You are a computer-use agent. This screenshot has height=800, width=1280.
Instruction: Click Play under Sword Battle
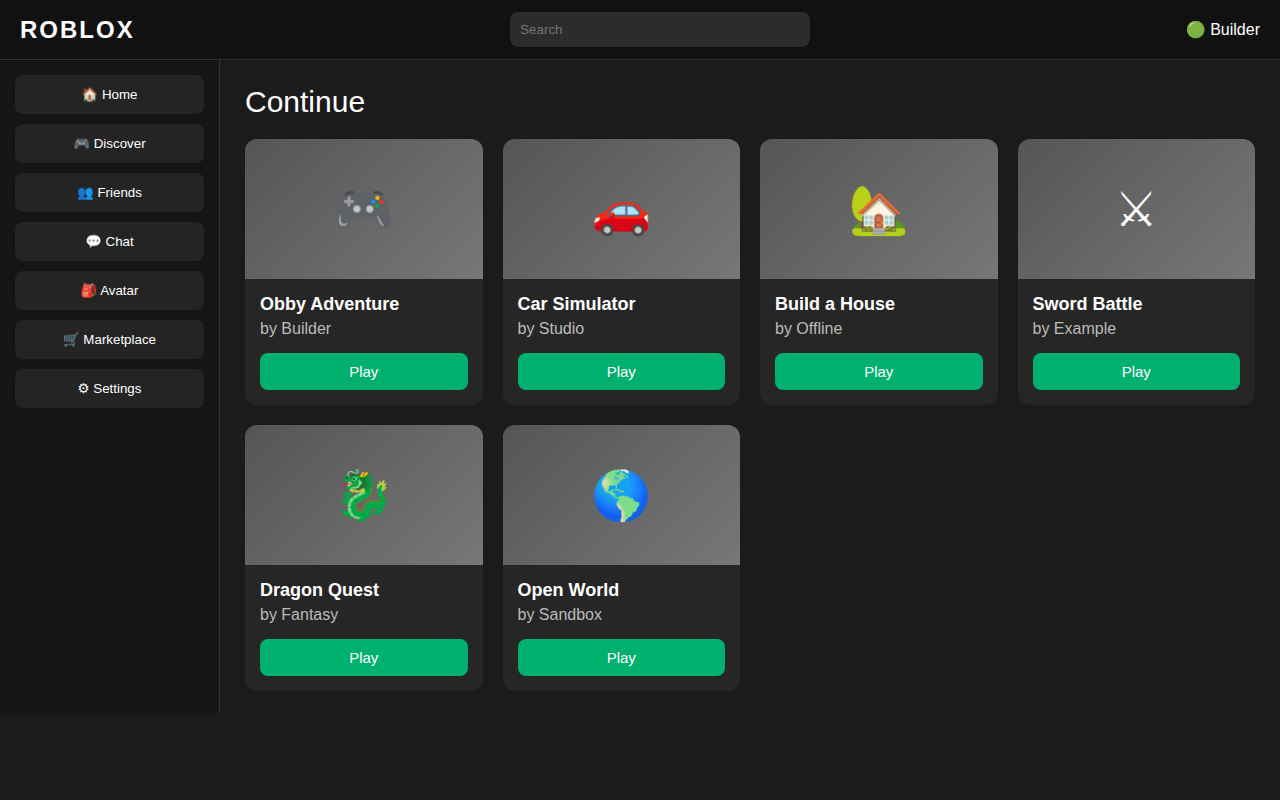pos(1136,371)
